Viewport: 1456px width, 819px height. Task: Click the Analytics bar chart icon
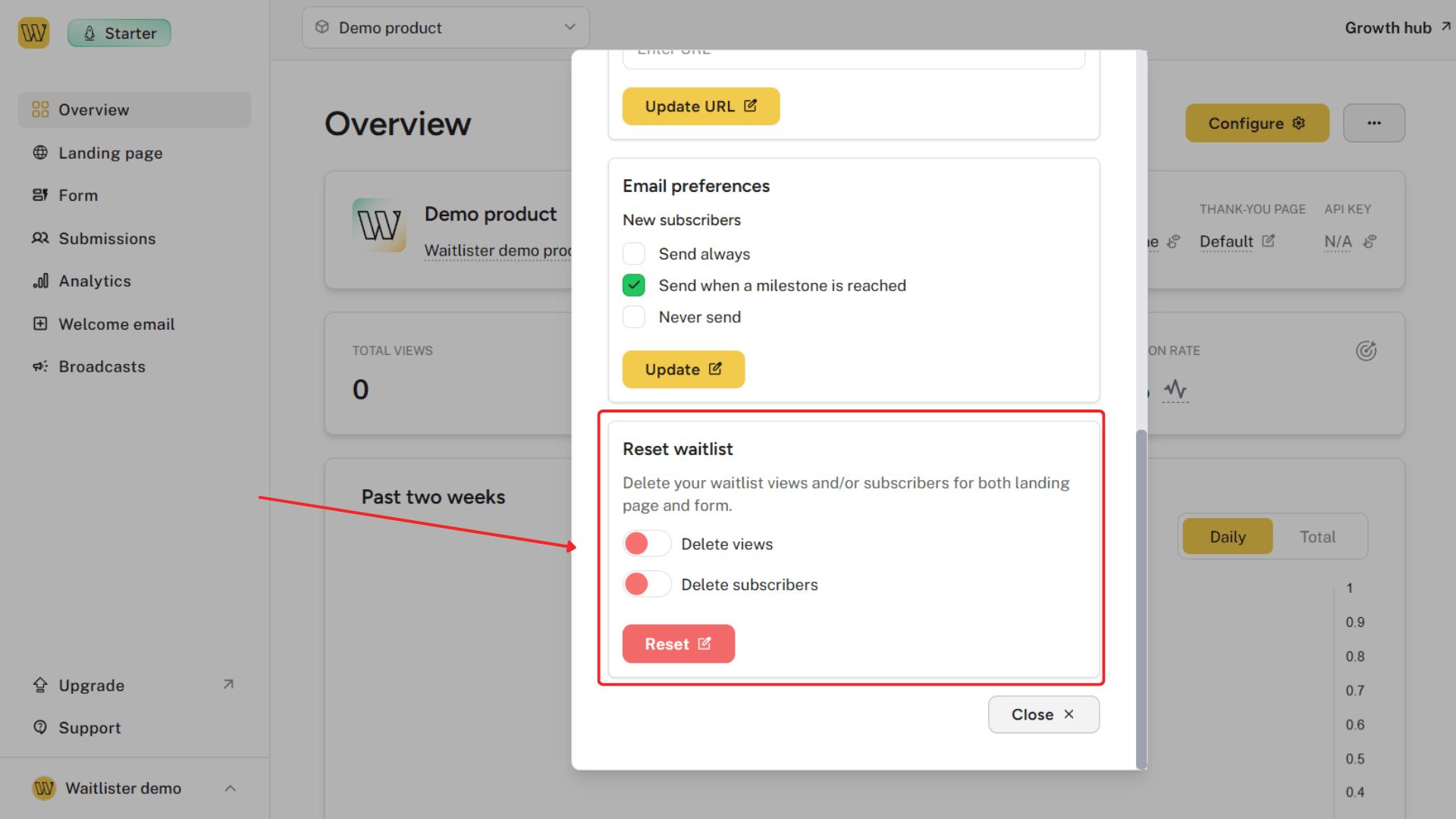click(40, 281)
